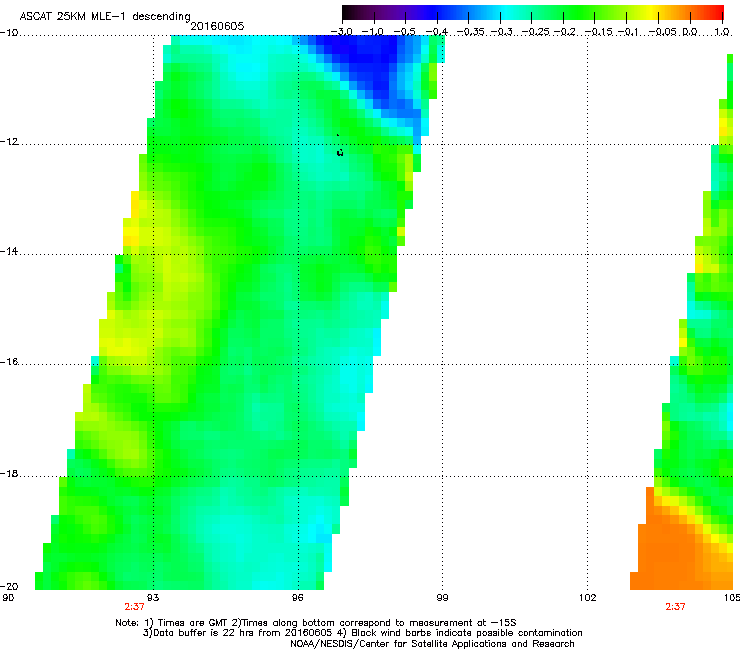740x650 pixels.
Task: Click note "2)Times along bottom correspond to measurement"
Action: (360, 623)
